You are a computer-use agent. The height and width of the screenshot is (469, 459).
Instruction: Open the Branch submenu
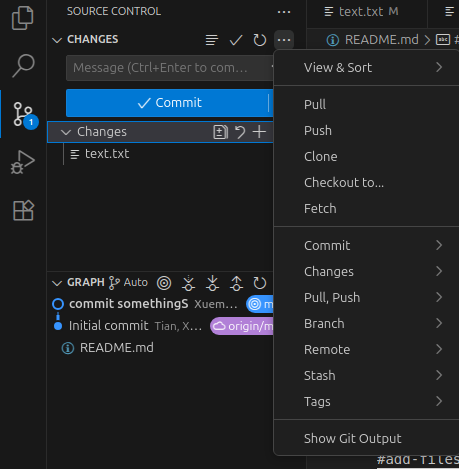click(366, 324)
